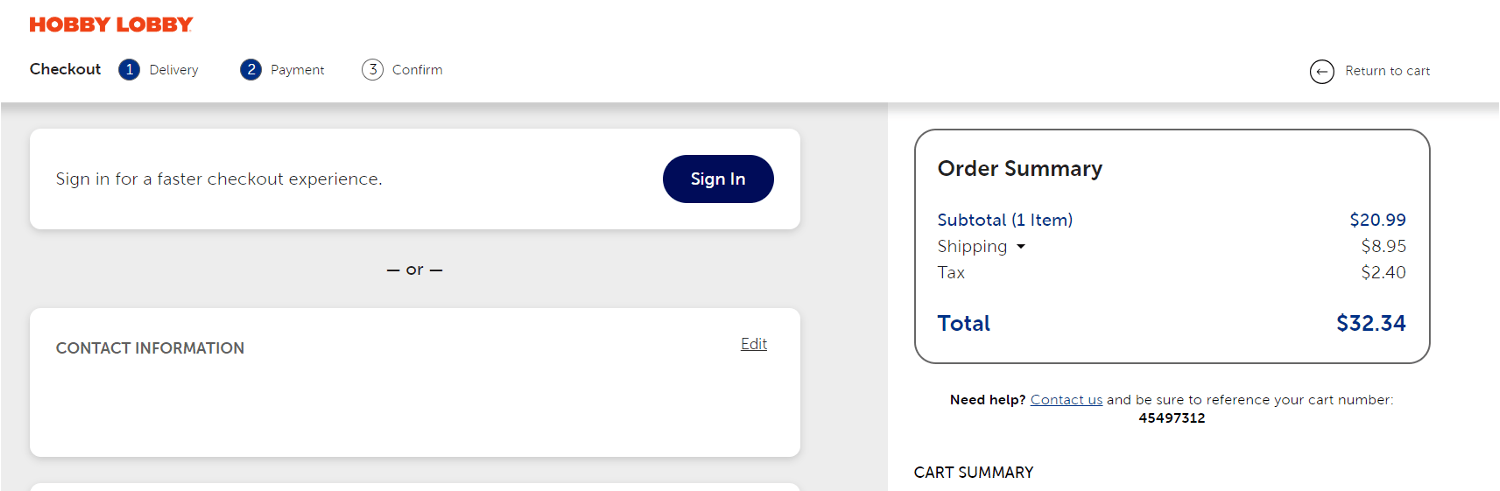Go to the Delivery step label
Image resolution: width=1500 pixels, height=491 pixels.
tap(174, 70)
